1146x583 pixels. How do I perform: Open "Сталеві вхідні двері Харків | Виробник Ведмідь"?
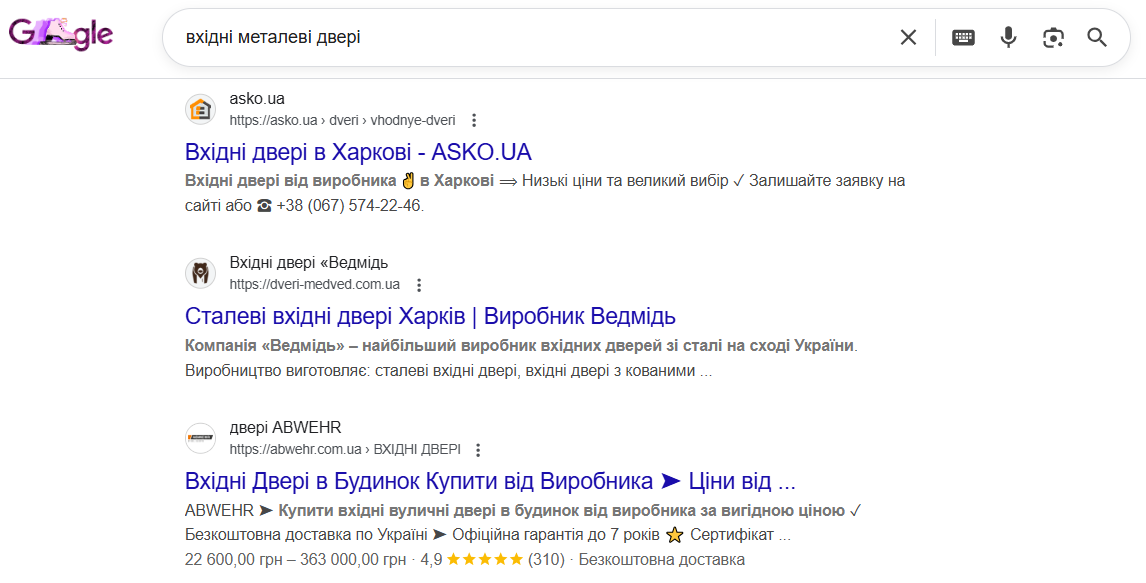click(x=430, y=315)
